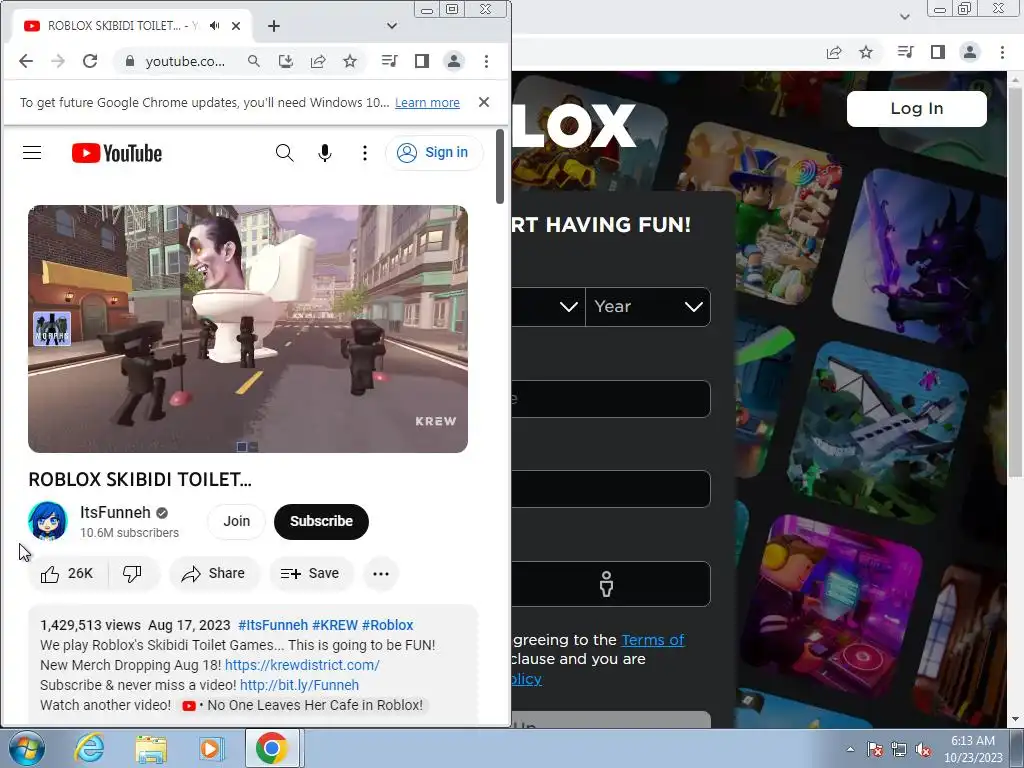Like the video with 26K thumbs up

pyautogui.click(x=67, y=573)
